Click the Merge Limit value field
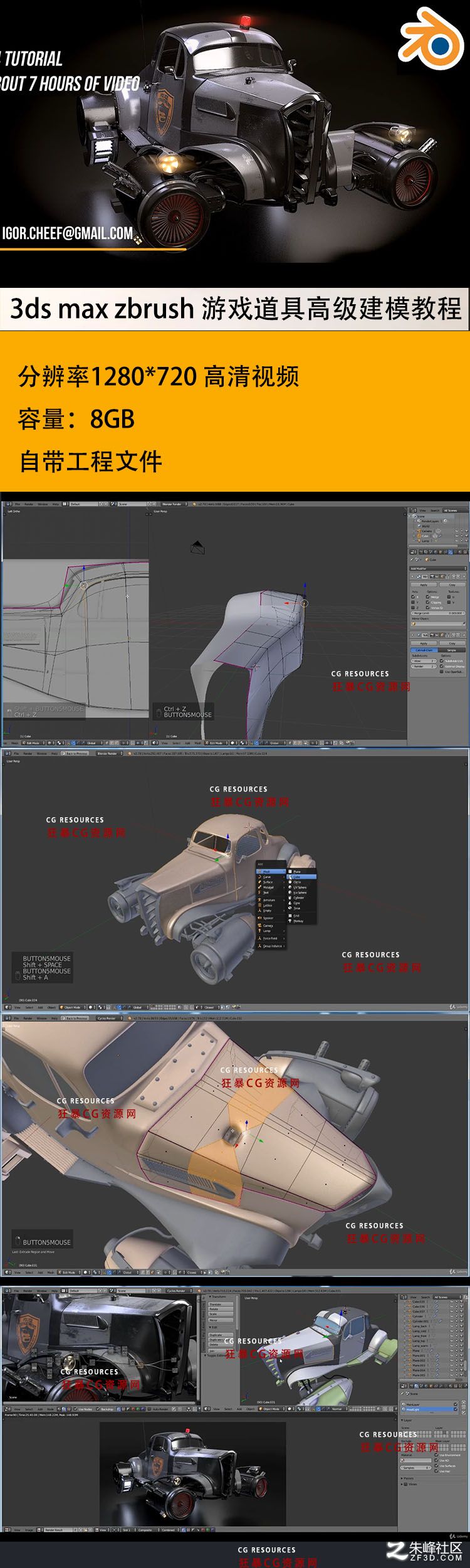This screenshot has height=1568, width=470. (x=438, y=613)
